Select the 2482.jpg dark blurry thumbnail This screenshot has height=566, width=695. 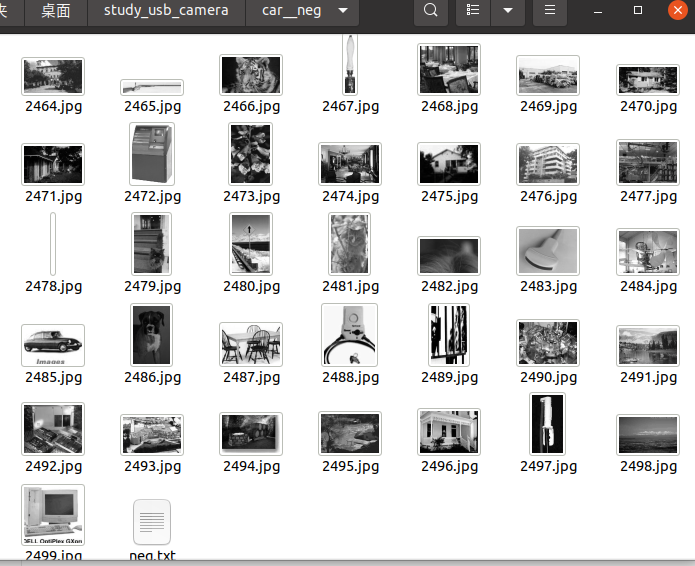449,256
